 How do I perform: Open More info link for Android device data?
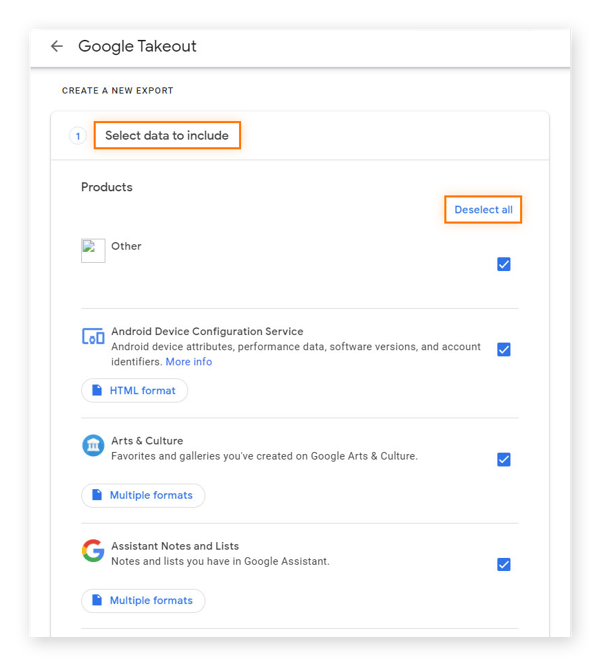(189, 362)
